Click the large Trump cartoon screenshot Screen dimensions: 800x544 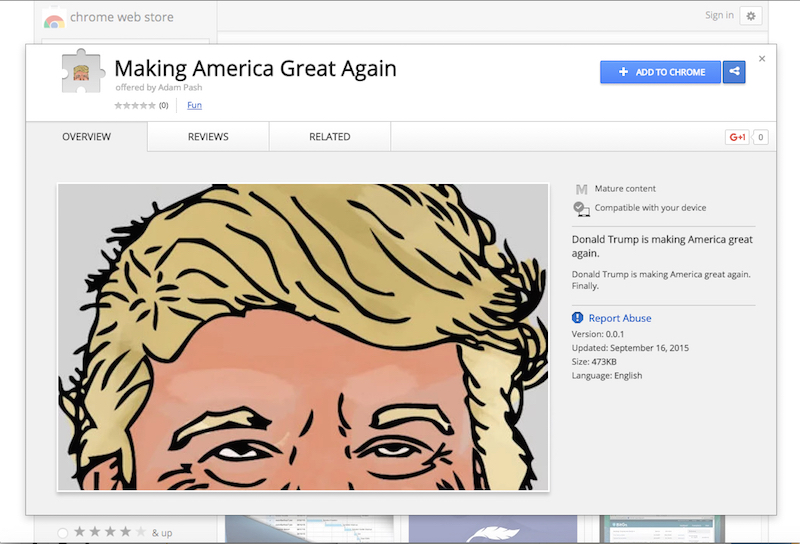[x=303, y=337]
